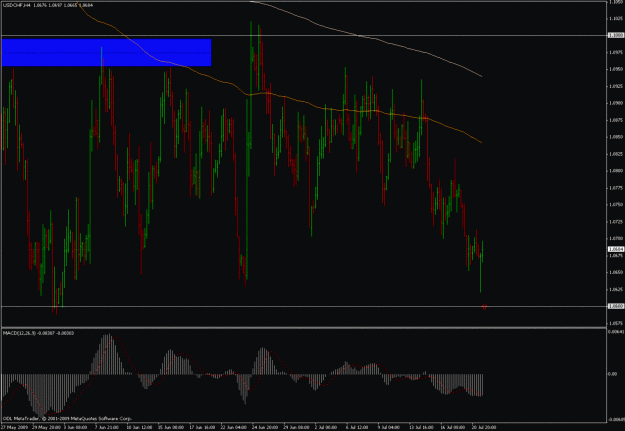This screenshot has height=431, width=625.
Task: Click the 22 Jun 04:00 time label
Action: [x=233, y=427]
